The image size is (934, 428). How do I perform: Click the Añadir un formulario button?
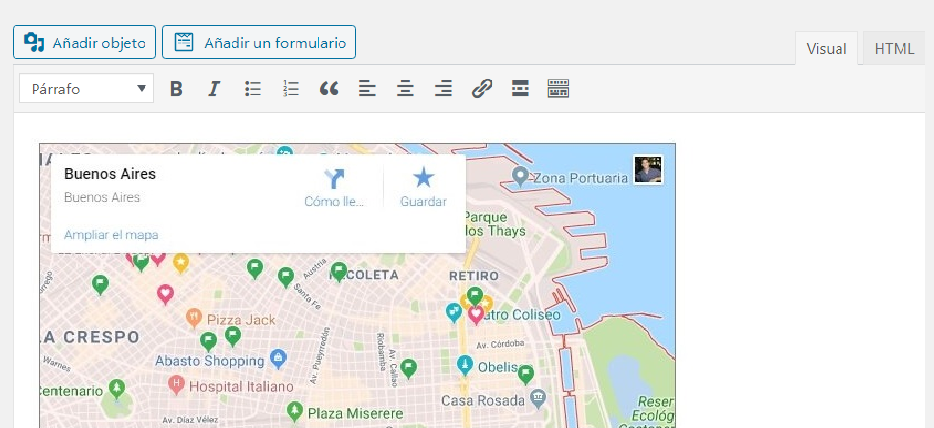[259, 42]
